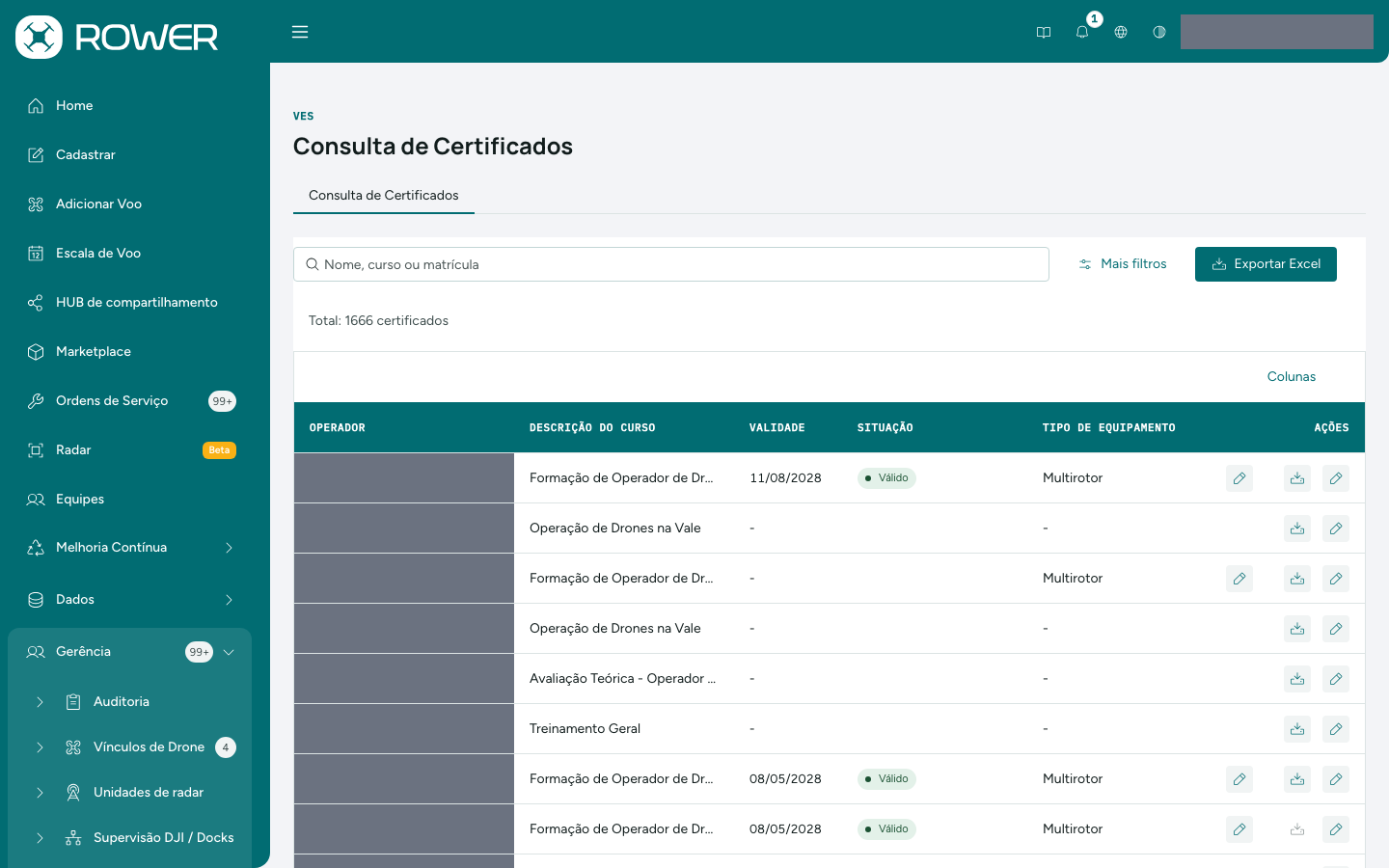Screen dimensions: 1389x868
Task: Click the ROWER logo
Action: (117, 37)
